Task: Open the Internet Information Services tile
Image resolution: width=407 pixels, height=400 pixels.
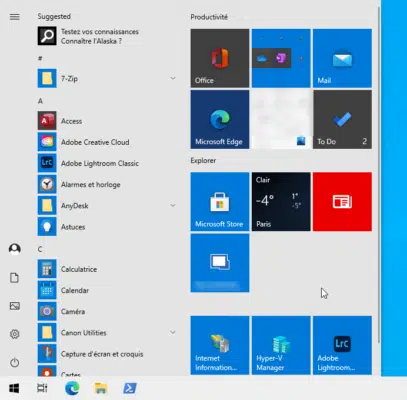Action: 220,346
